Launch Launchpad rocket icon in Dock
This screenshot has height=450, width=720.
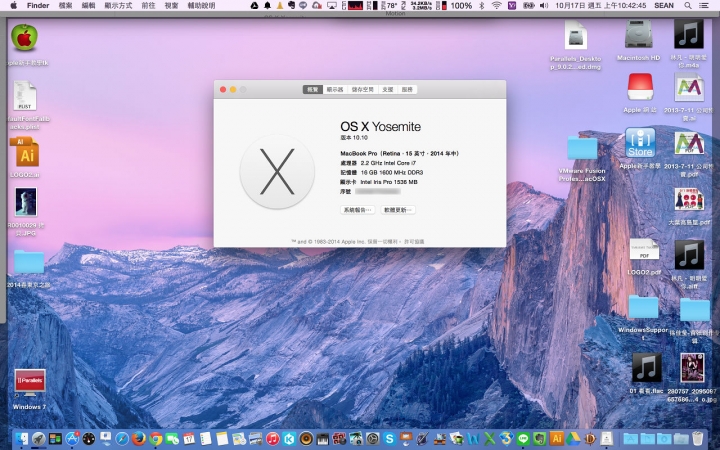click(39, 439)
